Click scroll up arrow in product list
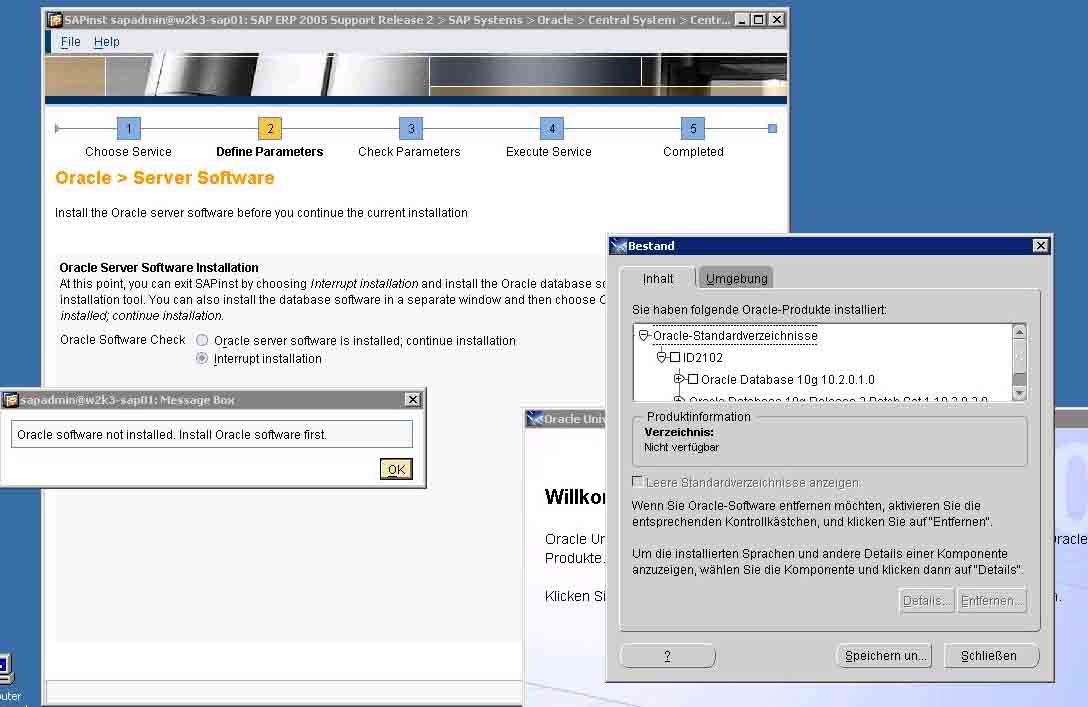The image size is (1088, 707). 1019,332
